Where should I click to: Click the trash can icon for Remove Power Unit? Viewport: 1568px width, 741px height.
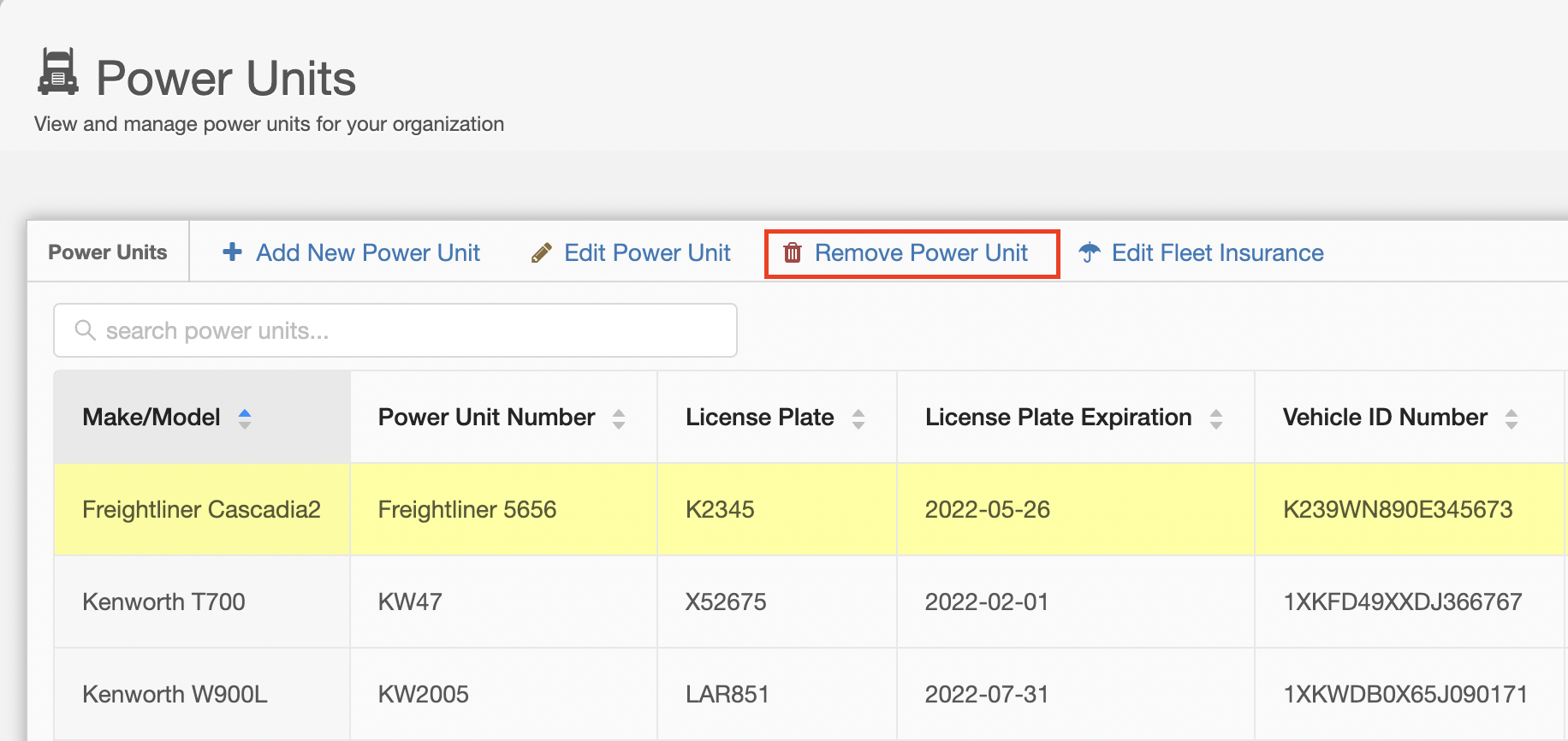pos(793,252)
